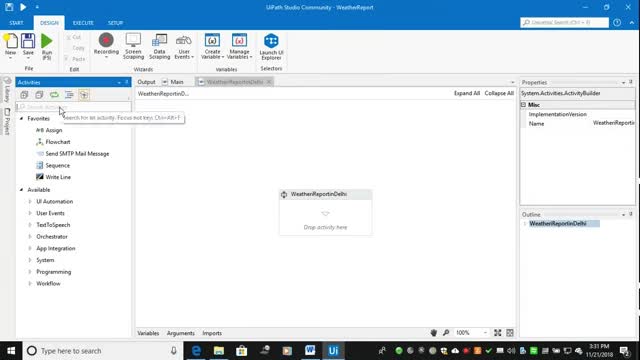Open the Variables panel
This screenshot has height=360, width=640.
[x=148, y=333]
